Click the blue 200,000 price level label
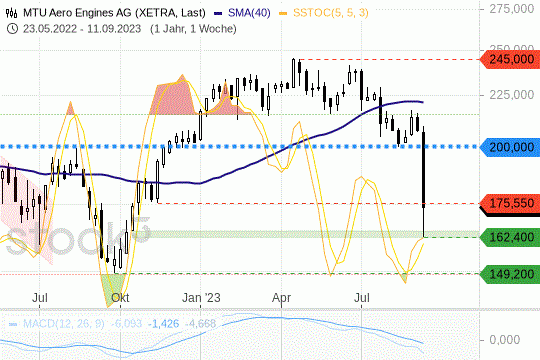540x360 pixels. [510, 147]
